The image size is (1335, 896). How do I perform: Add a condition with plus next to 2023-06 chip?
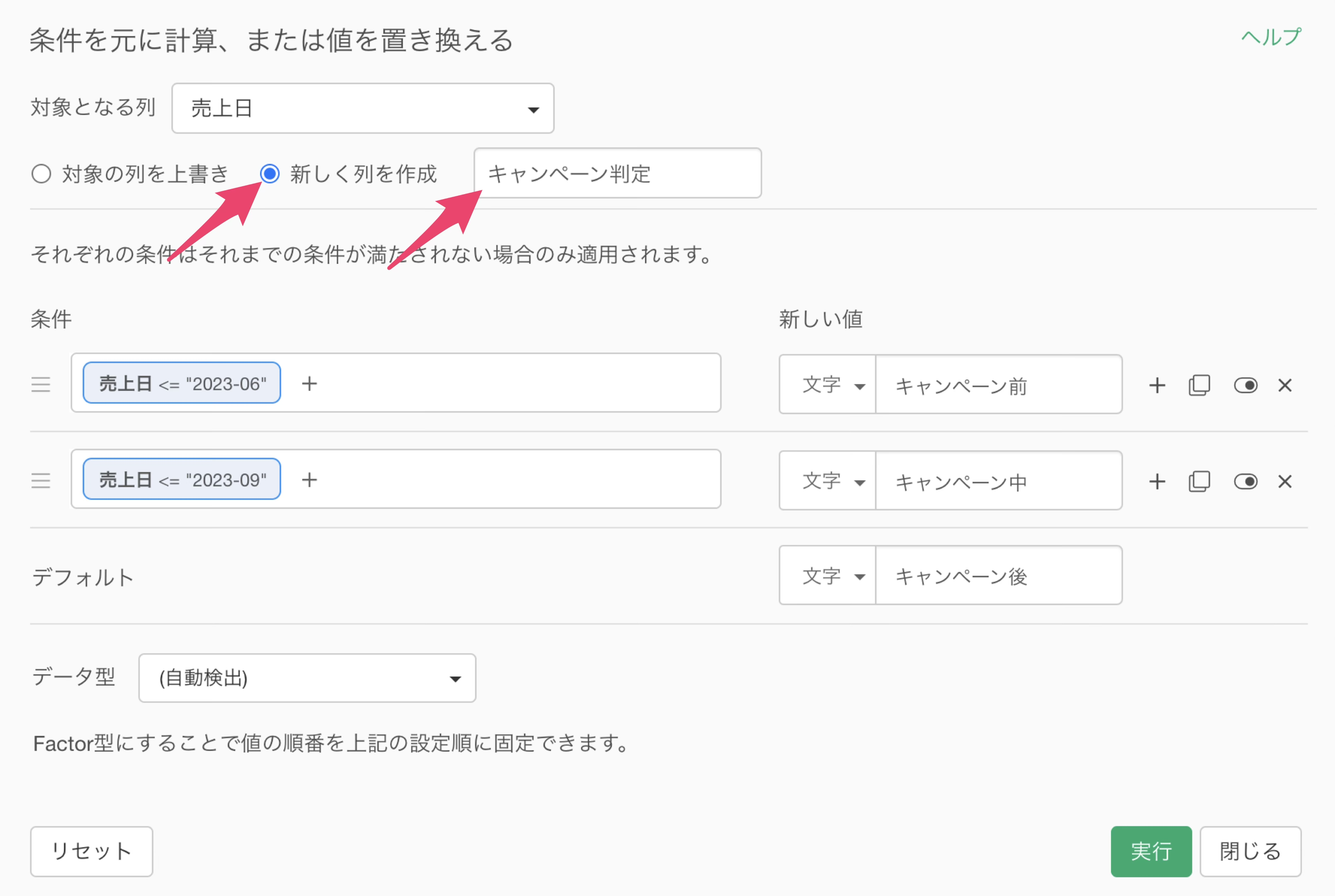309,383
